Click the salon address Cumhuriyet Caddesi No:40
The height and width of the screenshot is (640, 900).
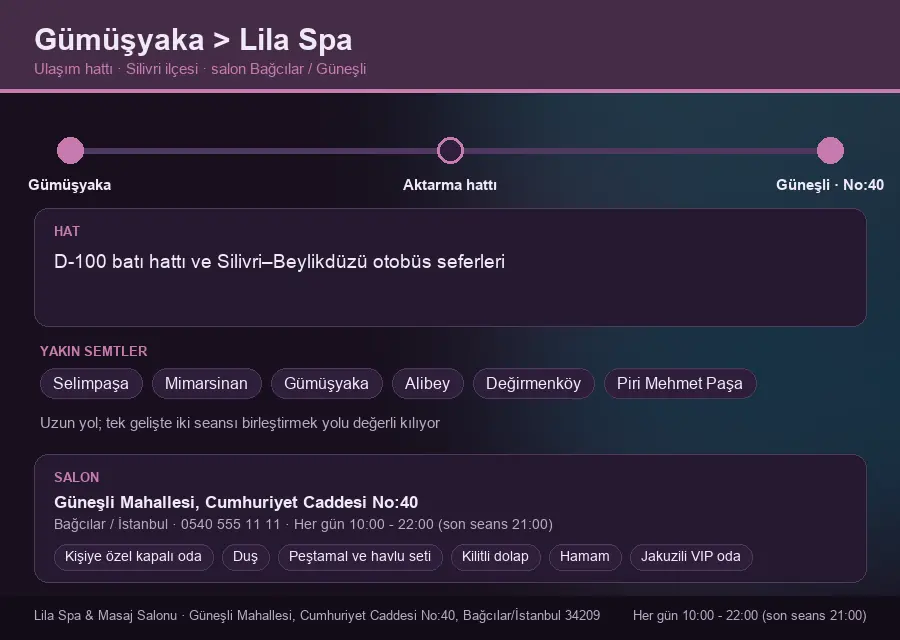[236, 502]
